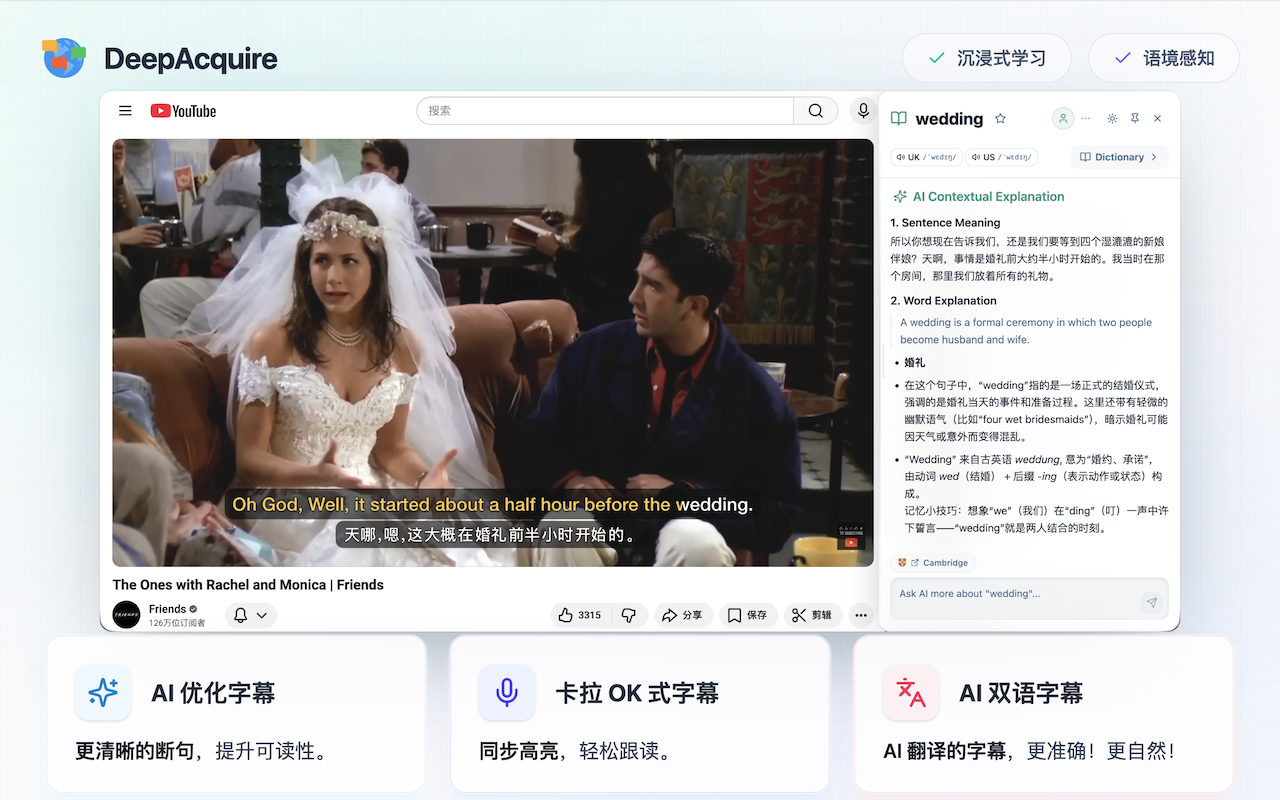Click the microphone icon on karaoke card
This screenshot has width=1280, height=800.
(507, 692)
